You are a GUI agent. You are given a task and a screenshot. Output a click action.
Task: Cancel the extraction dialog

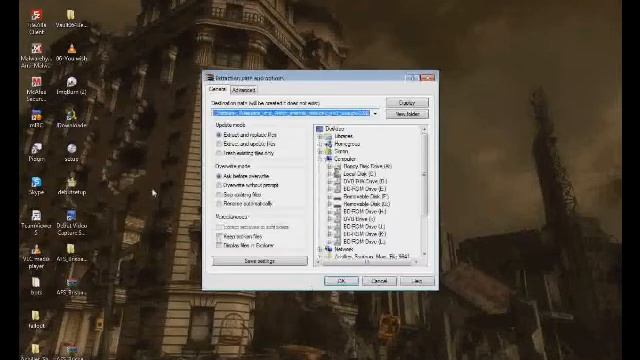pyautogui.click(x=379, y=281)
